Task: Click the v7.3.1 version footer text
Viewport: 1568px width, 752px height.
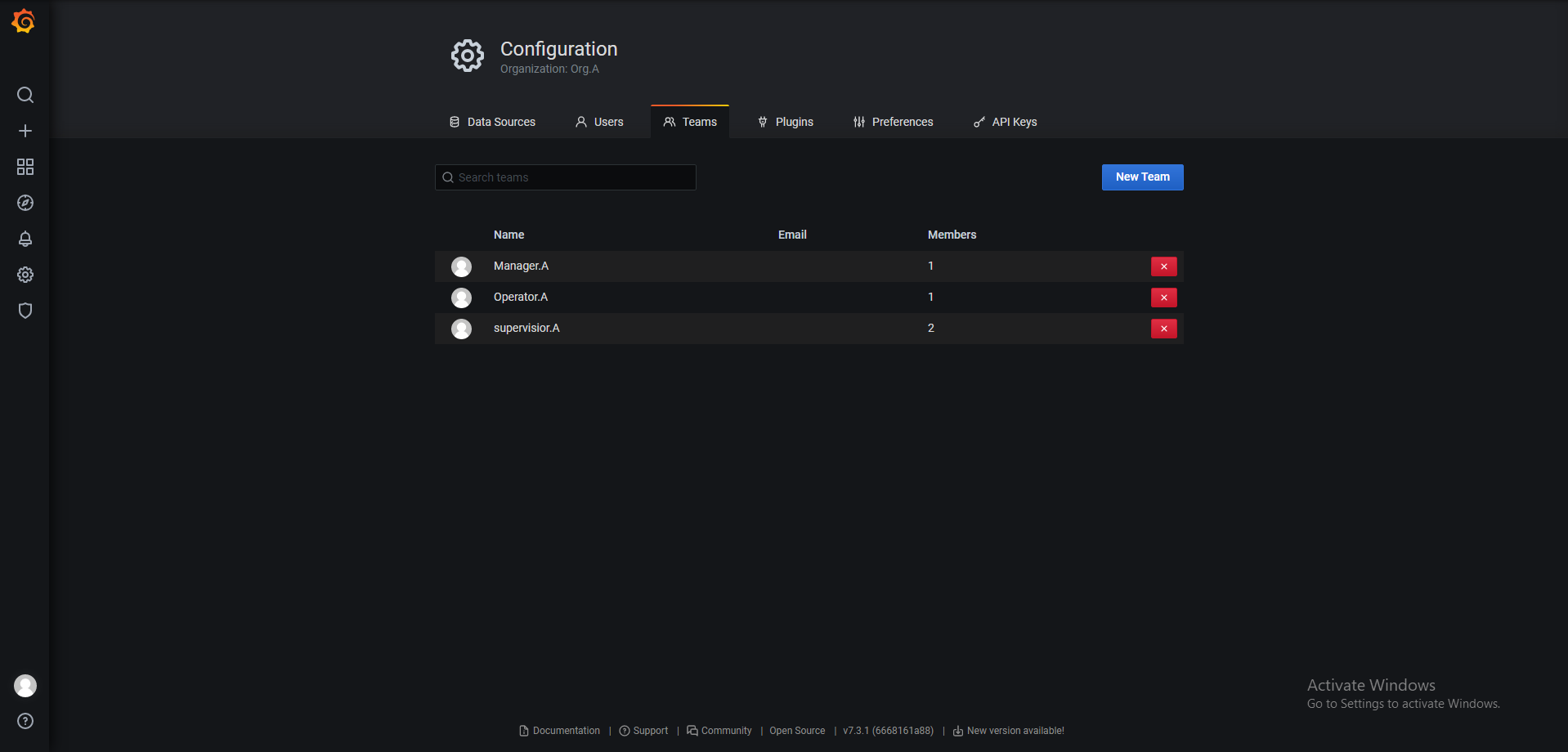Action: click(x=888, y=731)
